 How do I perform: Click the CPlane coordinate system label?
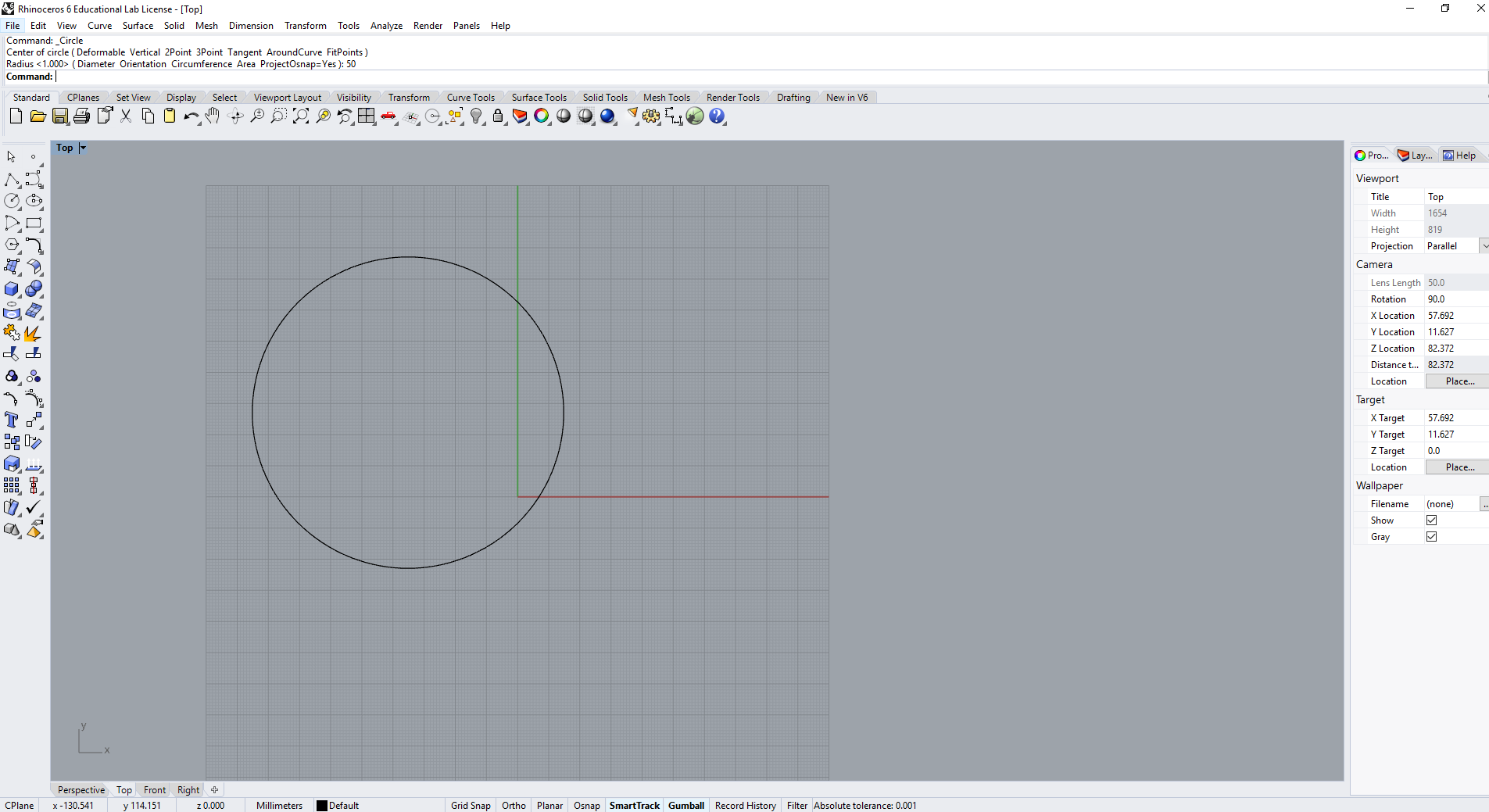[20, 806]
